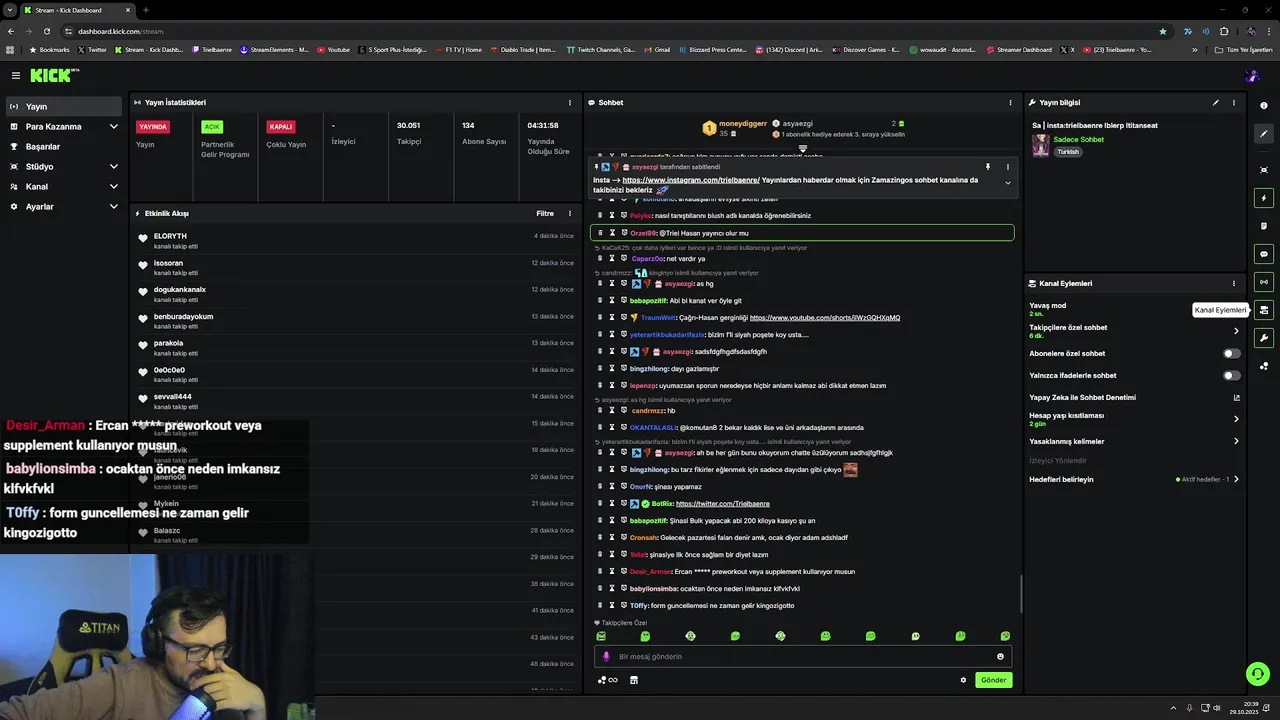Expand the Ayarlar sidebar section
This screenshot has width=1280, height=720.
[x=64, y=207]
